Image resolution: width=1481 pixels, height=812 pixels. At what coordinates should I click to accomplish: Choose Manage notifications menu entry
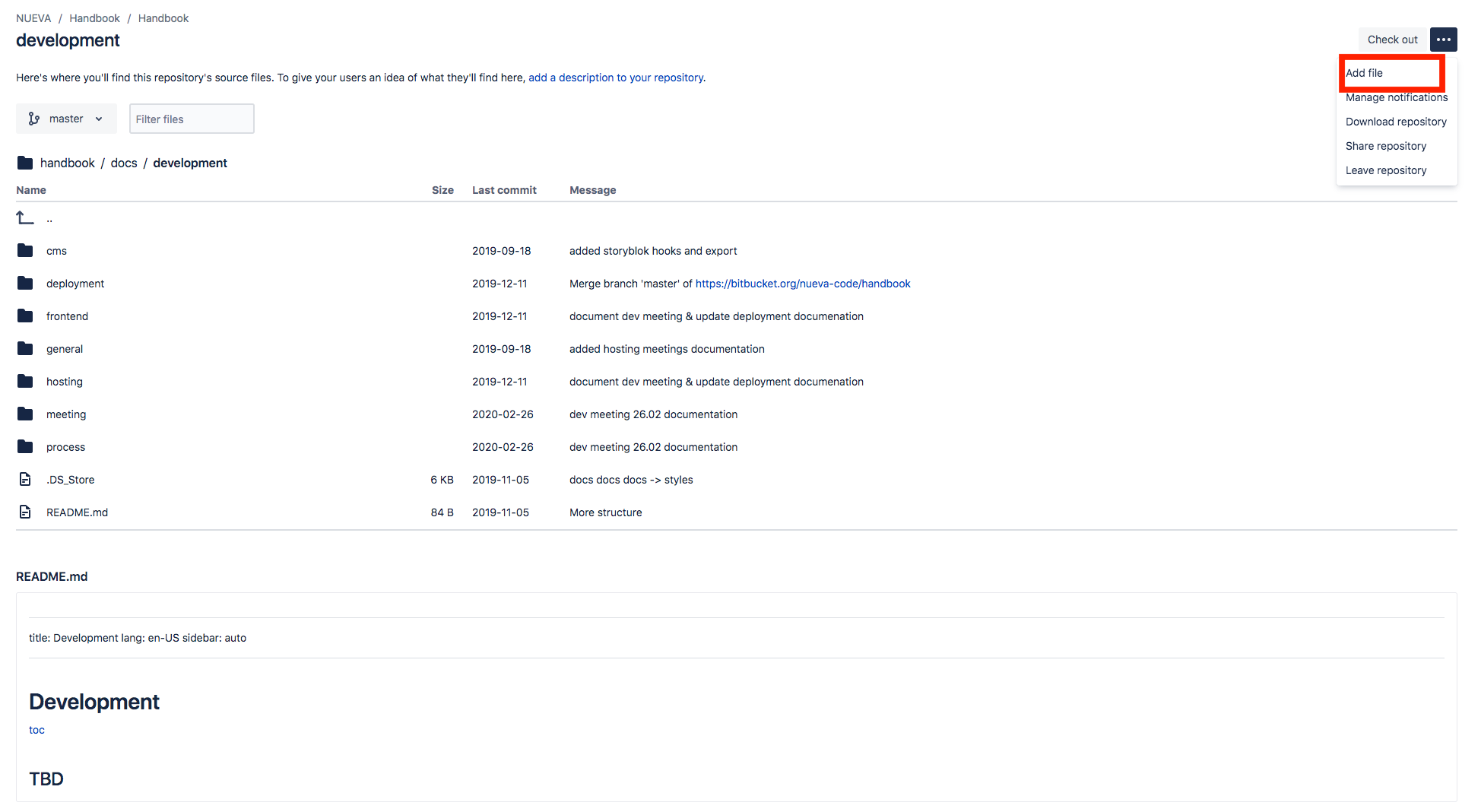(x=1396, y=97)
